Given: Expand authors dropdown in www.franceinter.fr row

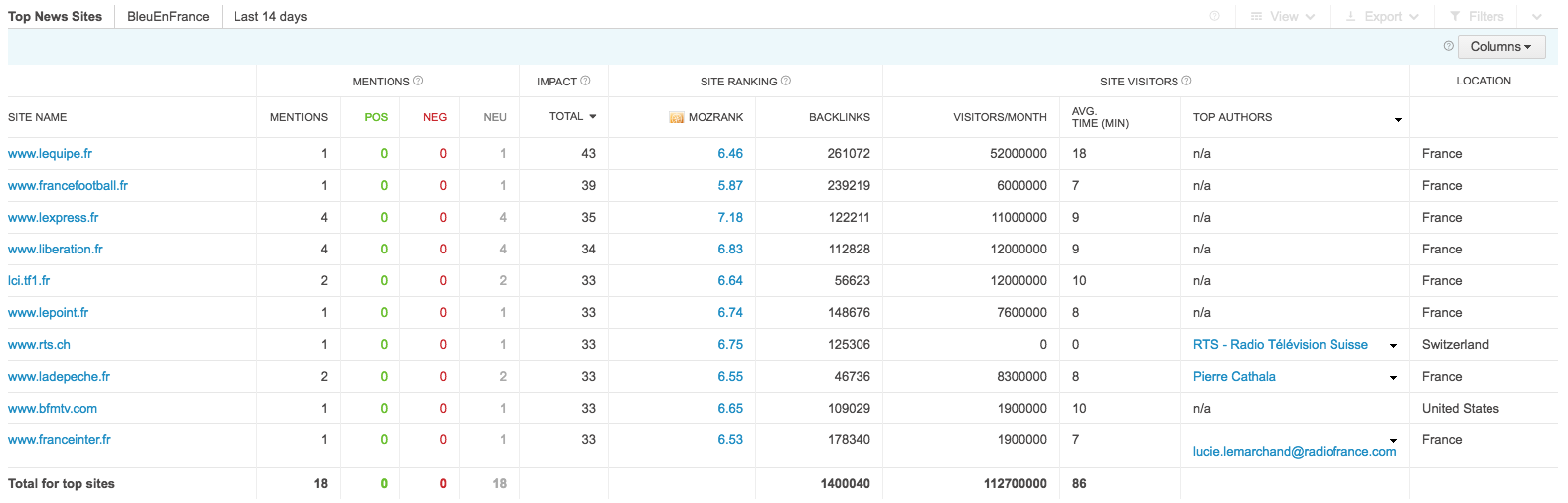Looking at the screenshot, I should click(x=1393, y=441).
